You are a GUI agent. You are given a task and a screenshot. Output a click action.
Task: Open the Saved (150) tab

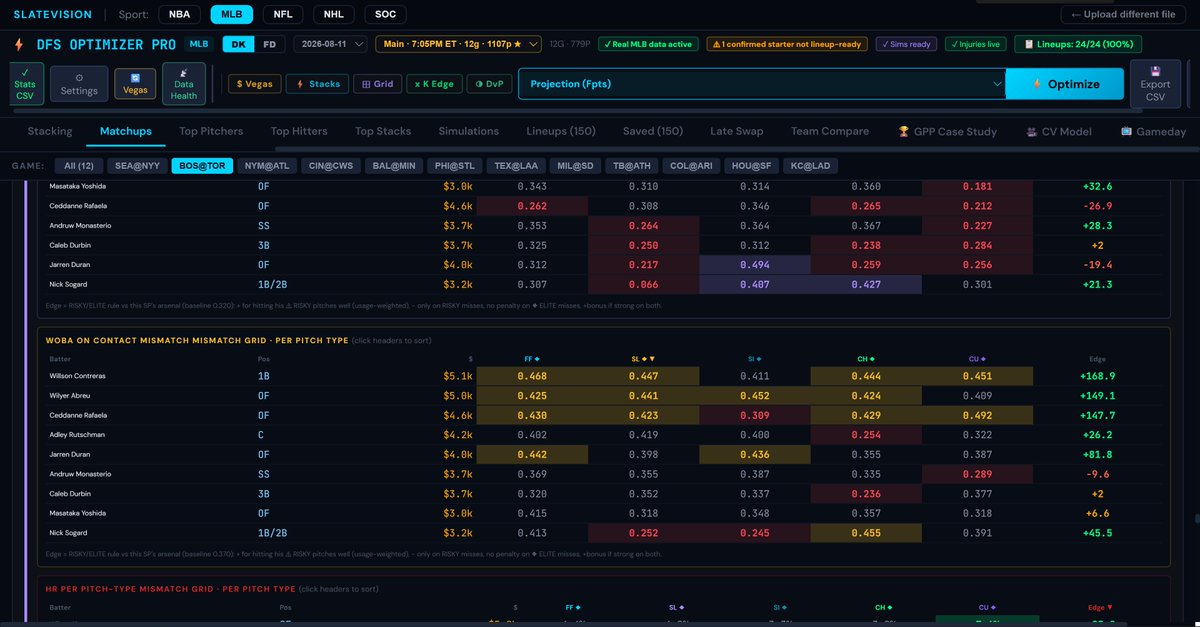point(653,131)
